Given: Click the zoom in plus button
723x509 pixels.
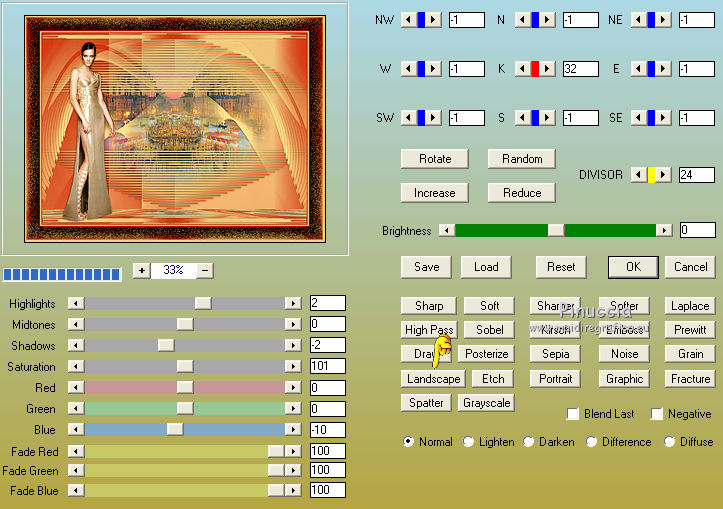Looking at the screenshot, I should 142,270.
